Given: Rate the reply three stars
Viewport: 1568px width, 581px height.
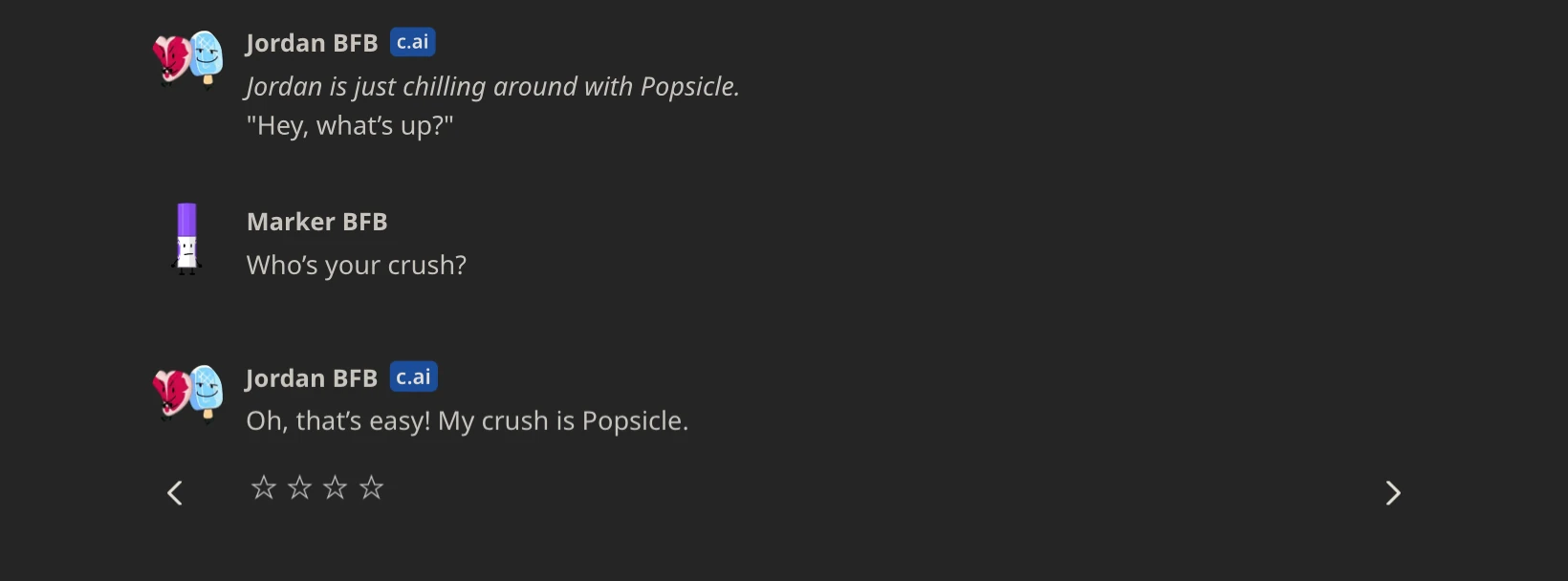Looking at the screenshot, I should (335, 488).
